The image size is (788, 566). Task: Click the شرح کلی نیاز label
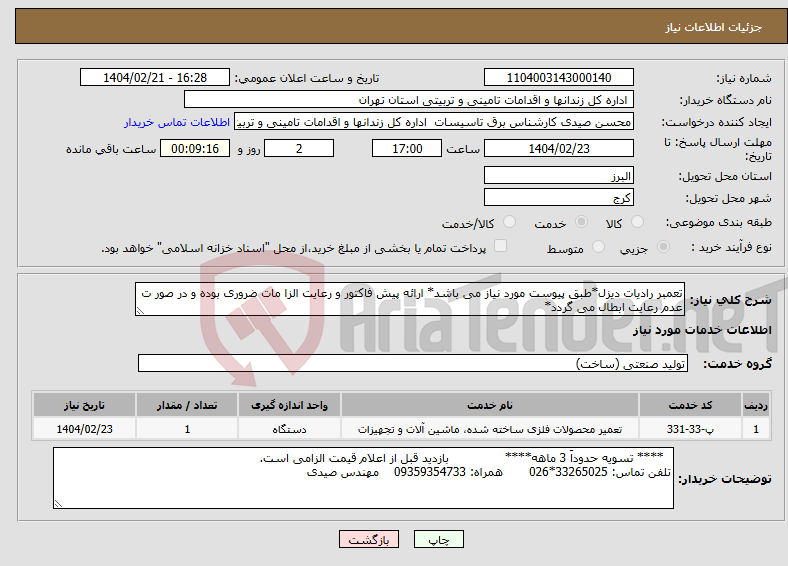point(730,300)
